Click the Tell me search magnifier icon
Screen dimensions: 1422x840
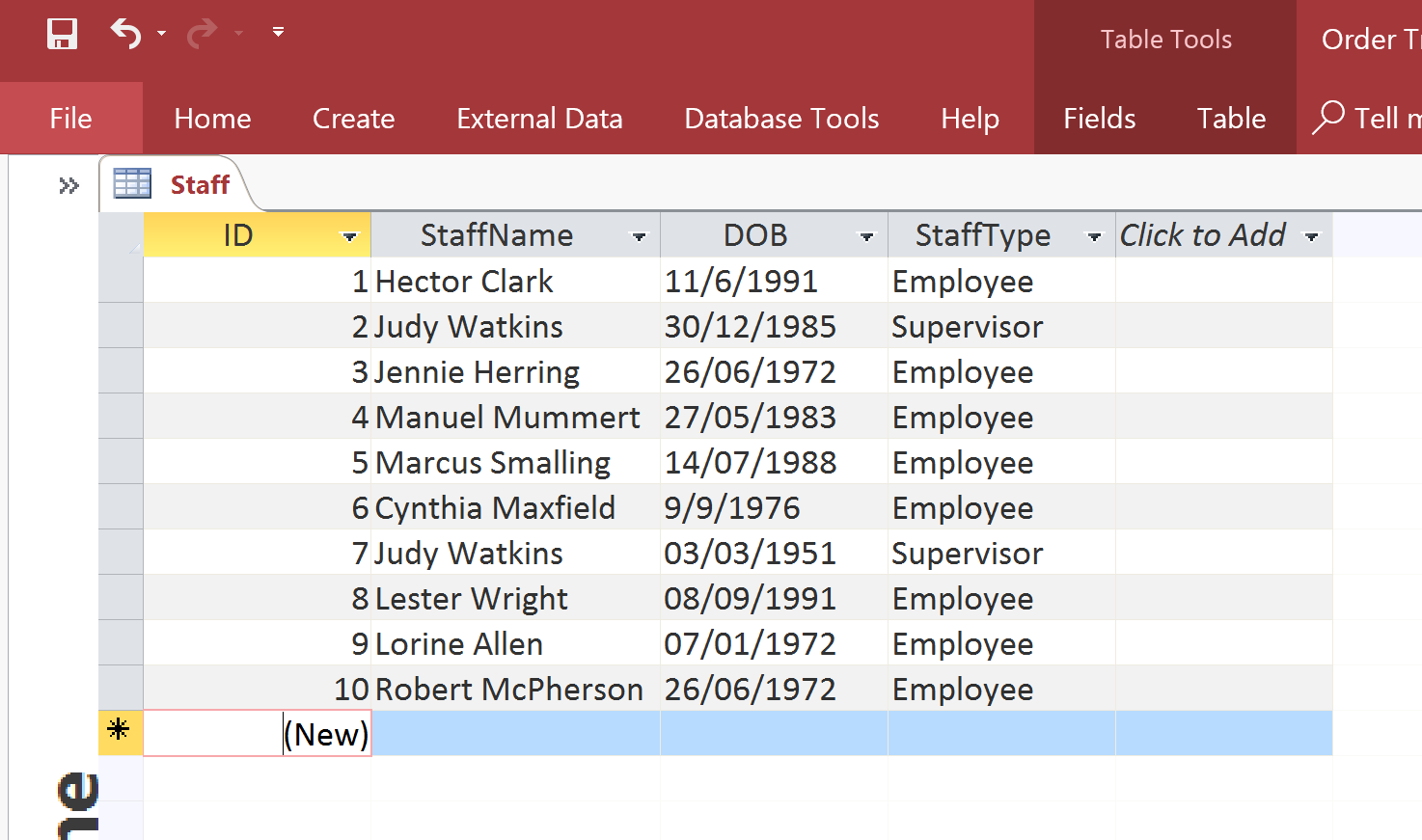(1328, 118)
